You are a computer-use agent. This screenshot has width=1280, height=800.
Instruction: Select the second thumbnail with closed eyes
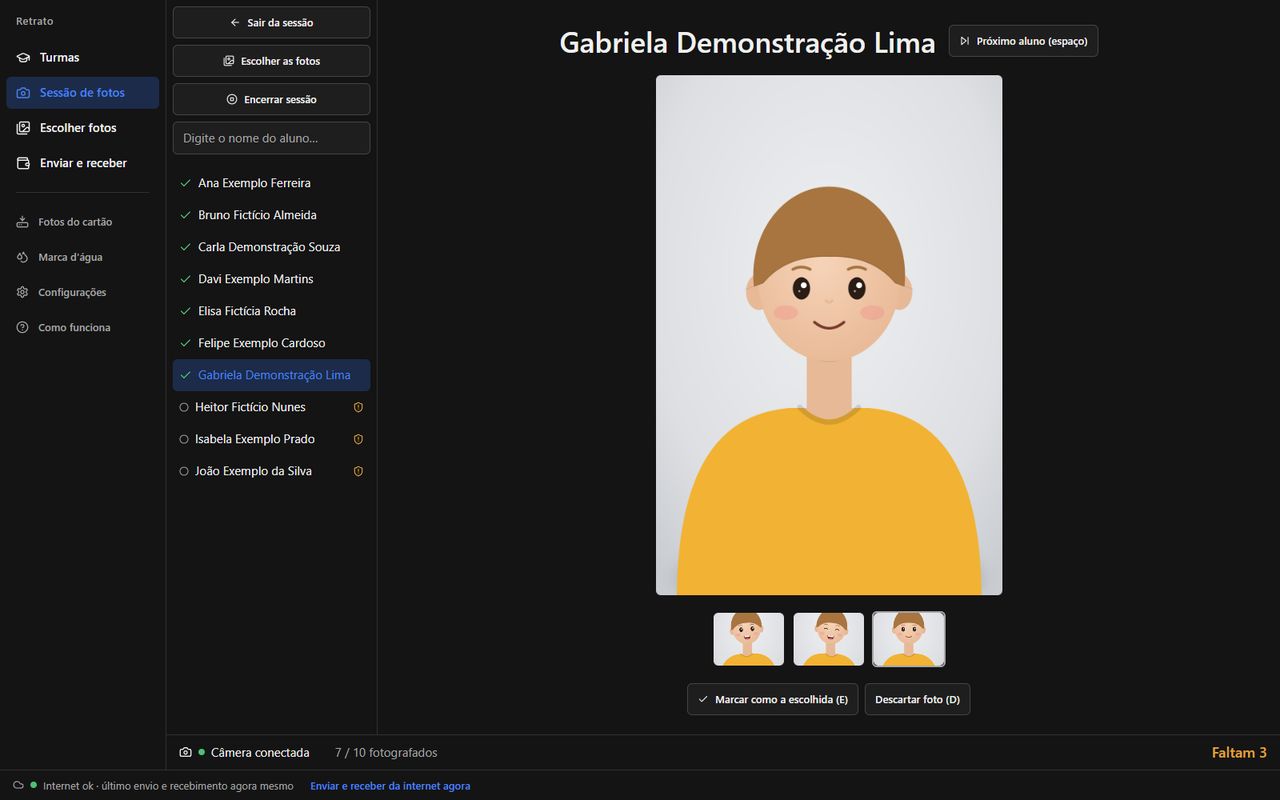pos(829,639)
